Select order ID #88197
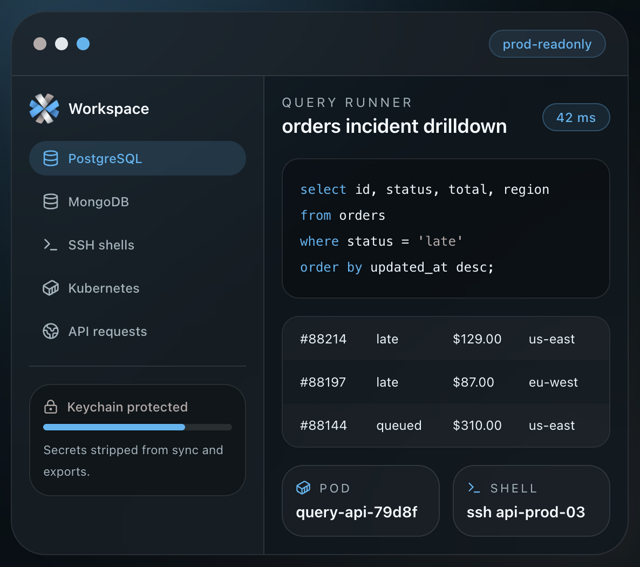This screenshot has width=640, height=567. click(x=322, y=382)
